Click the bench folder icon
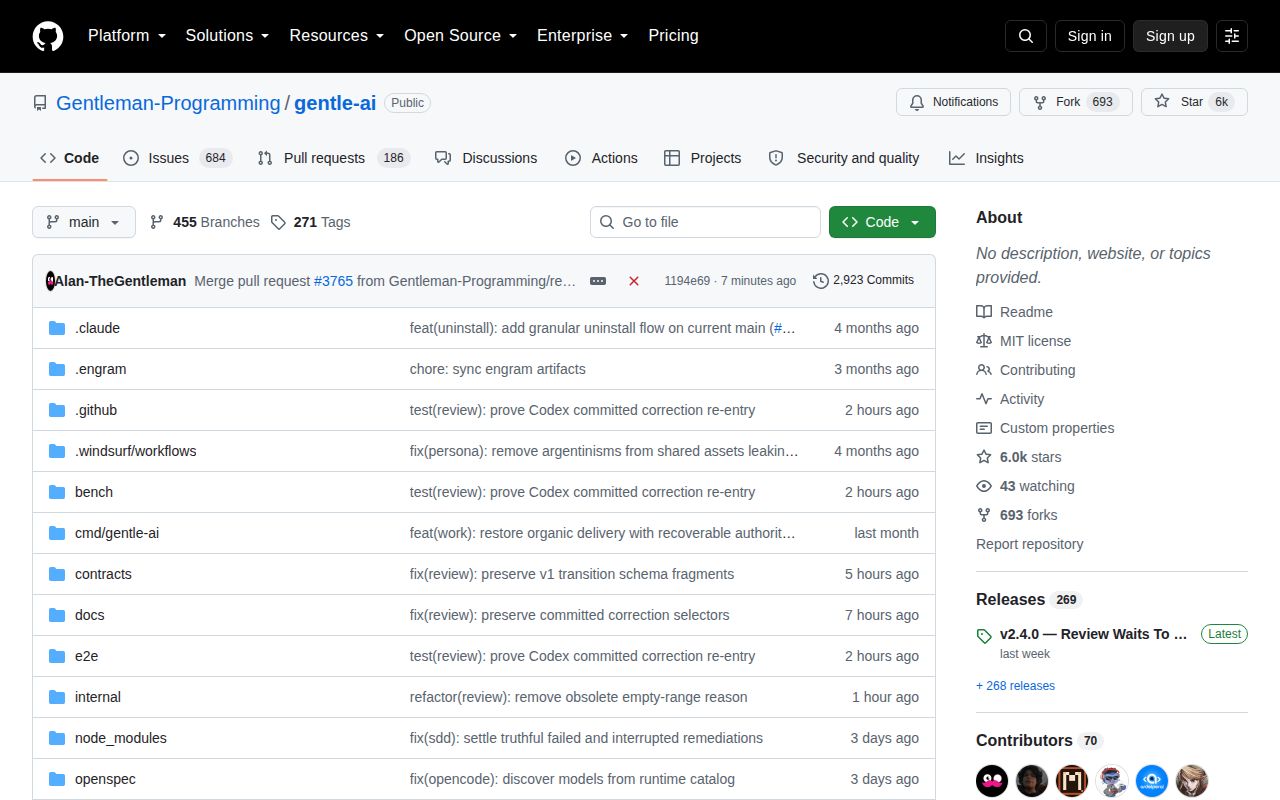Viewport: 1280px width, 800px height. [x=57, y=492]
